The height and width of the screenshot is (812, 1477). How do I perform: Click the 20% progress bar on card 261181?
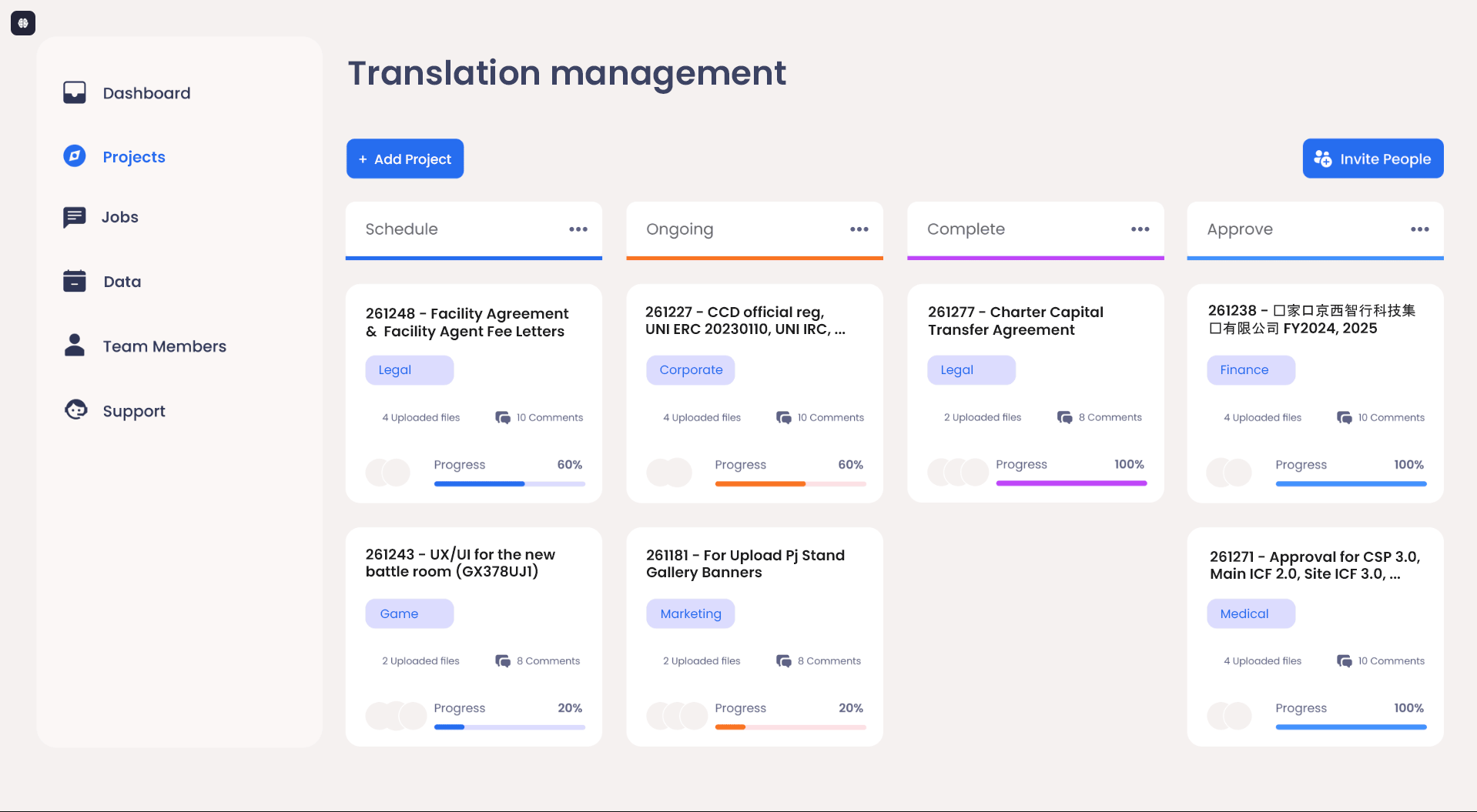point(791,727)
